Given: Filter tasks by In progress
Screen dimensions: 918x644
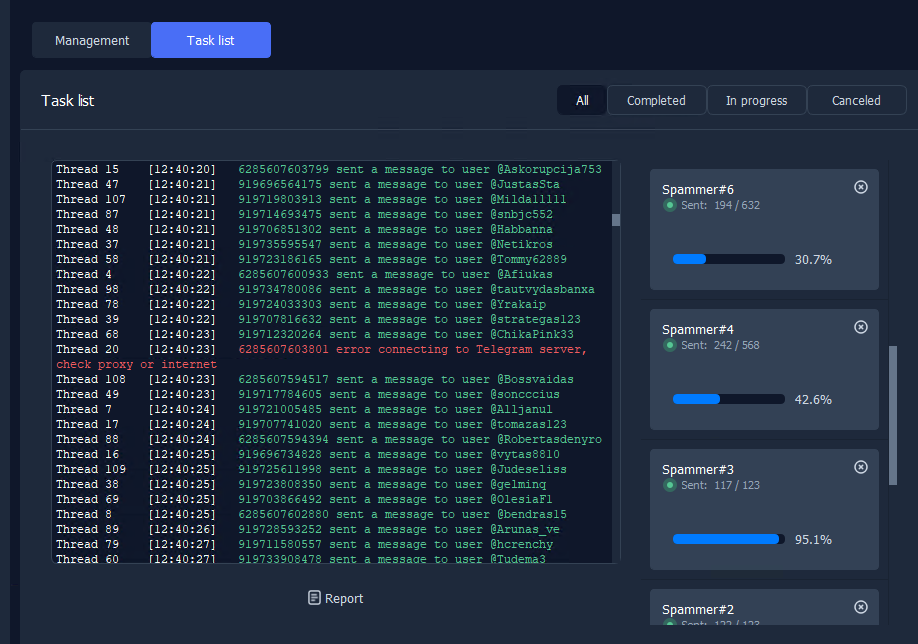Looking at the screenshot, I should [x=756, y=101].
